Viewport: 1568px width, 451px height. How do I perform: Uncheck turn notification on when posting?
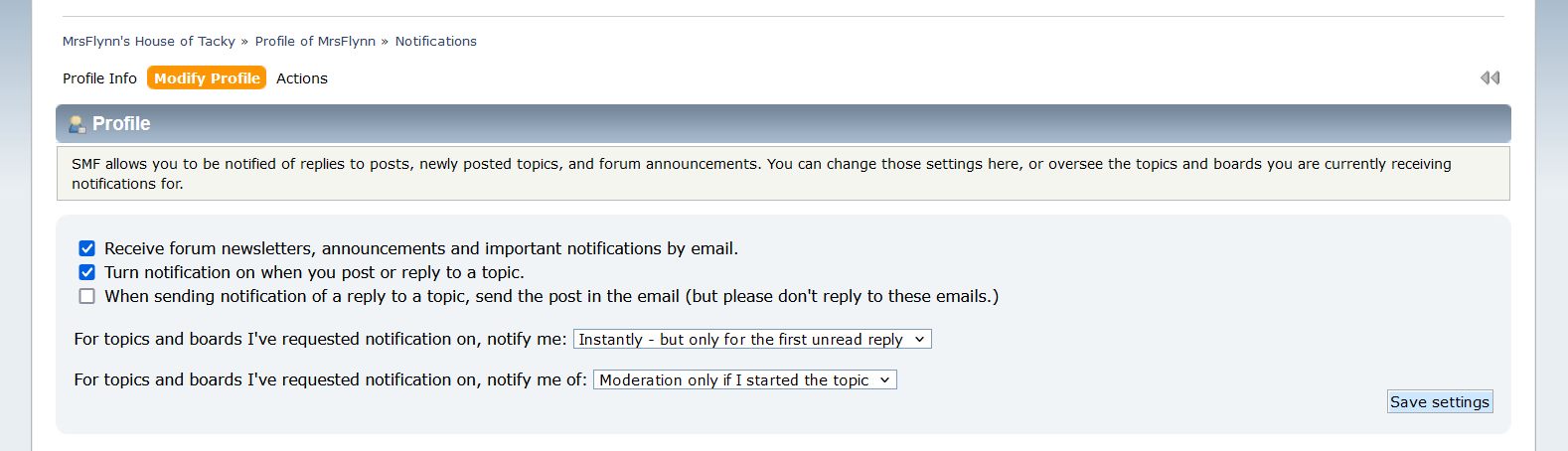87,272
